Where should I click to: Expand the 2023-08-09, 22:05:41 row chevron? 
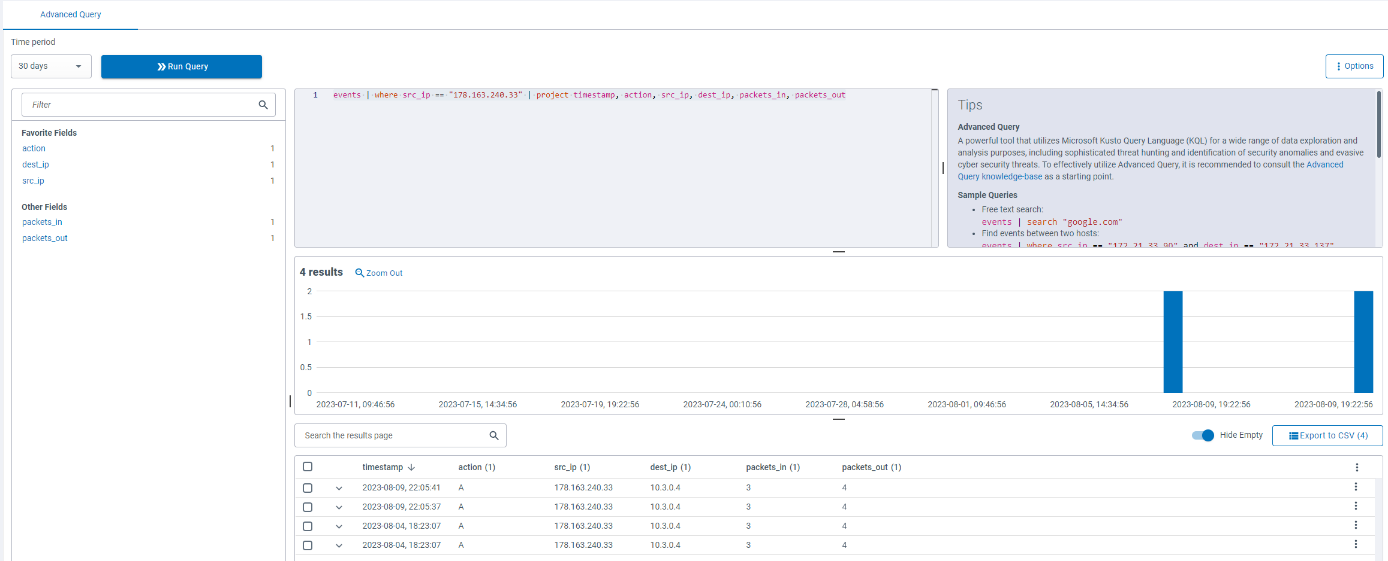pyautogui.click(x=339, y=488)
